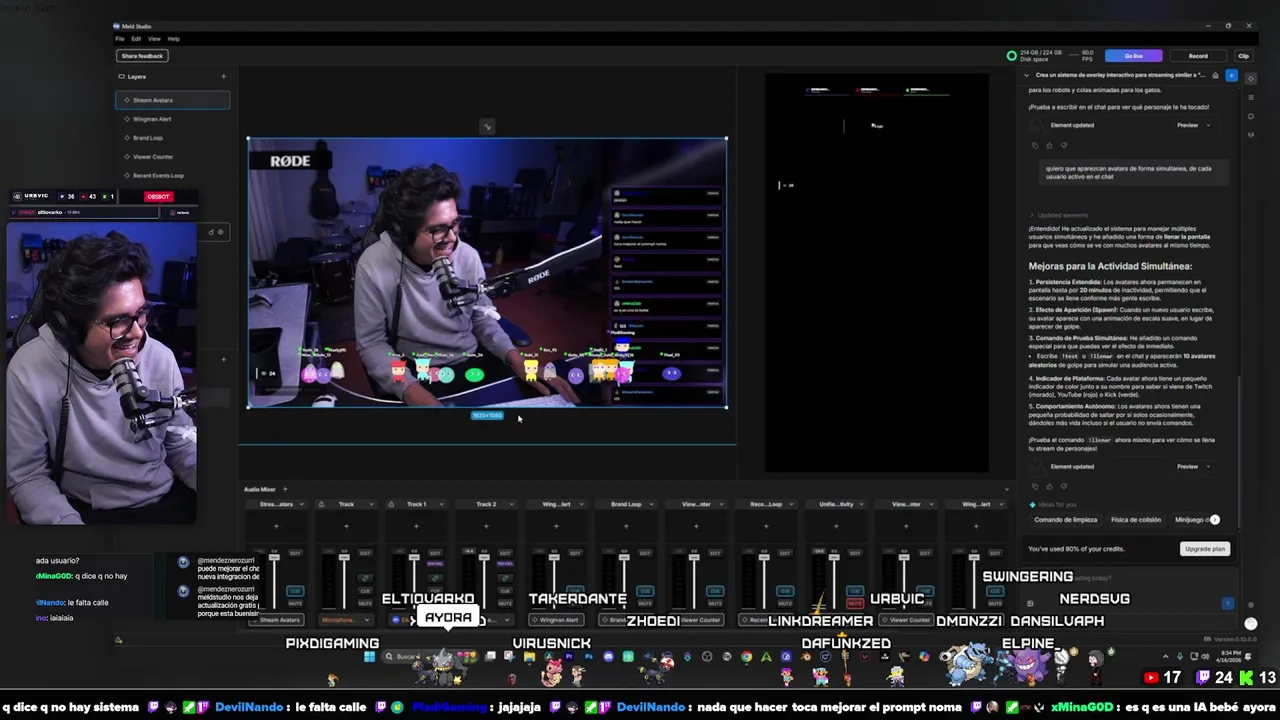Open the chat bubble icon in right sidebar

click(1251, 115)
